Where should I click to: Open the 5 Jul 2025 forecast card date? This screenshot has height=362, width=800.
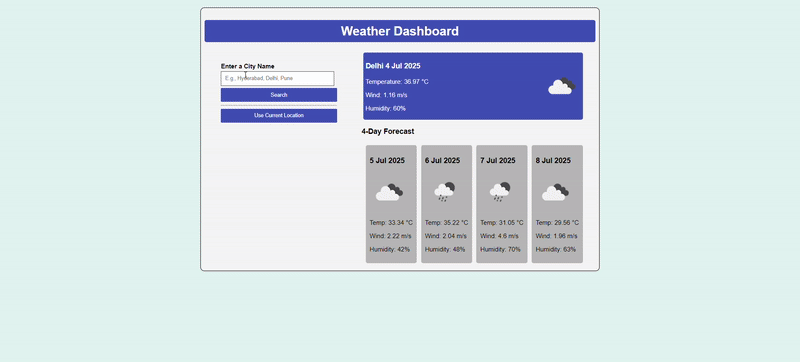(387, 161)
